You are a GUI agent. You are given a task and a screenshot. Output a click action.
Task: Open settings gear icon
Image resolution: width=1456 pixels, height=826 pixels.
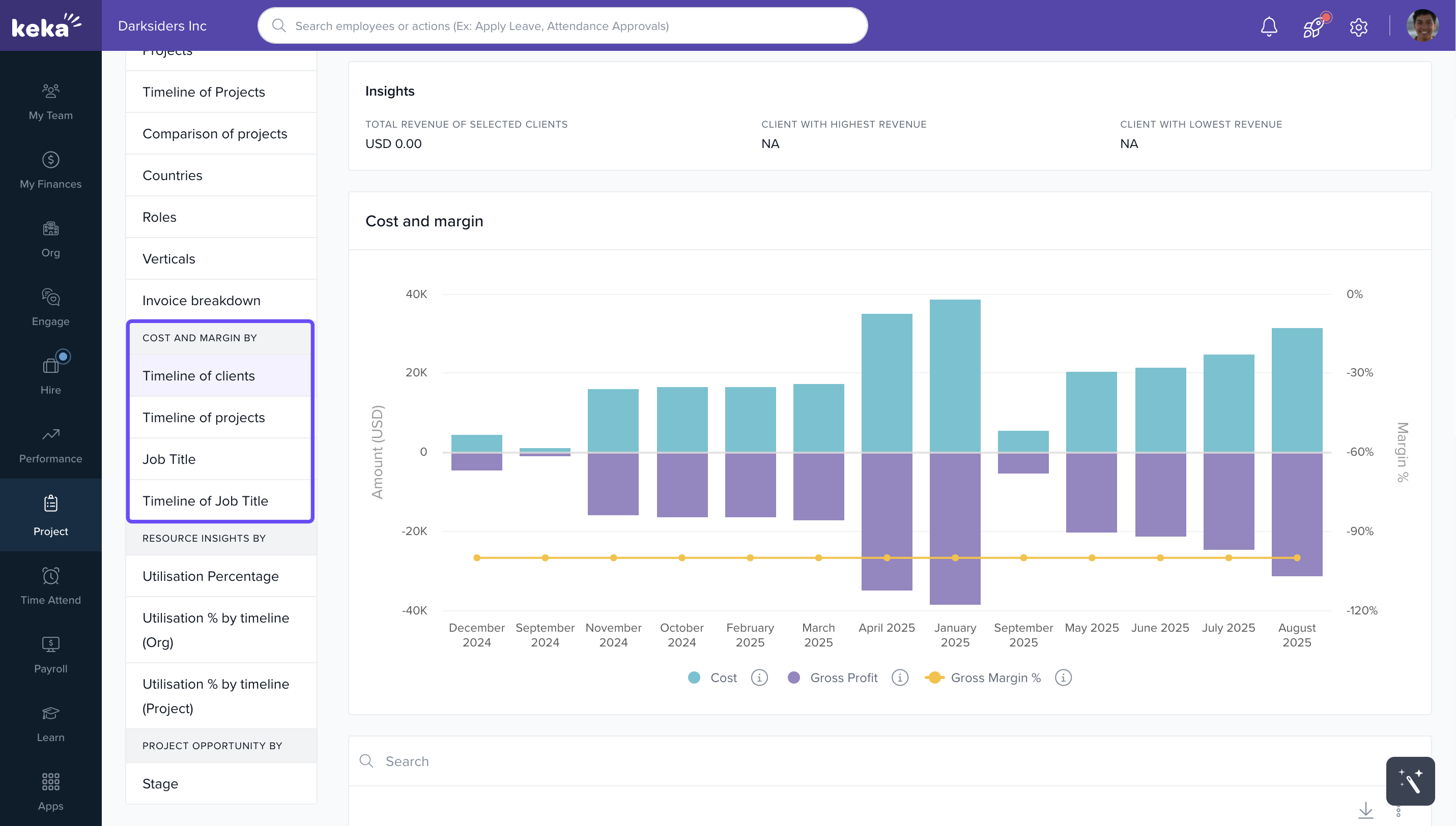pyautogui.click(x=1358, y=26)
